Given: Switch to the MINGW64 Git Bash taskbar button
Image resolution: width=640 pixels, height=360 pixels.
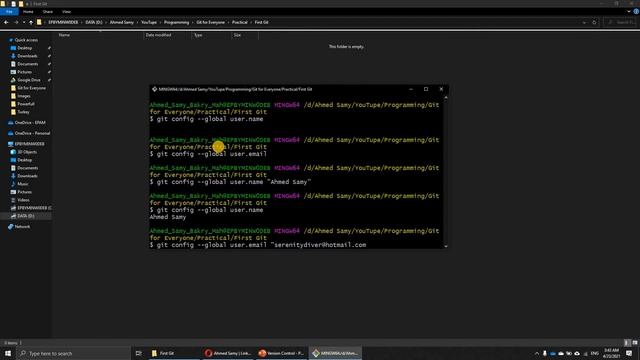Looking at the screenshot, I should [335, 353].
